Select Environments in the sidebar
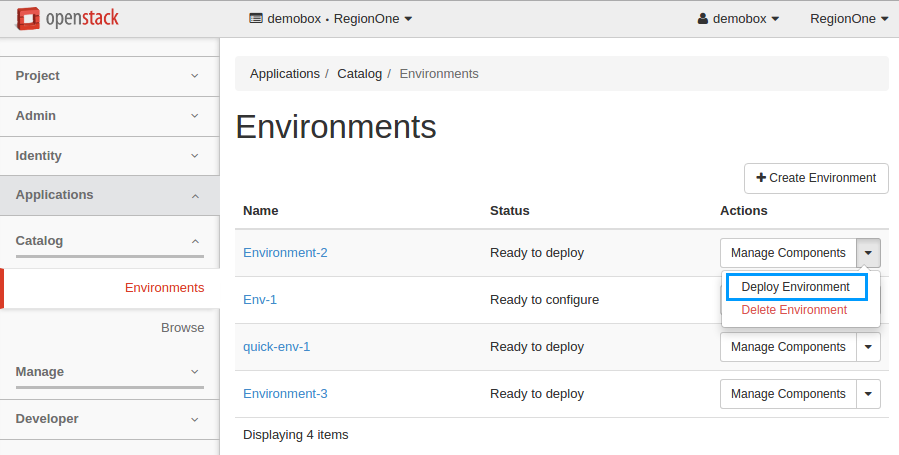The image size is (899, 455). tap(164, 288)
